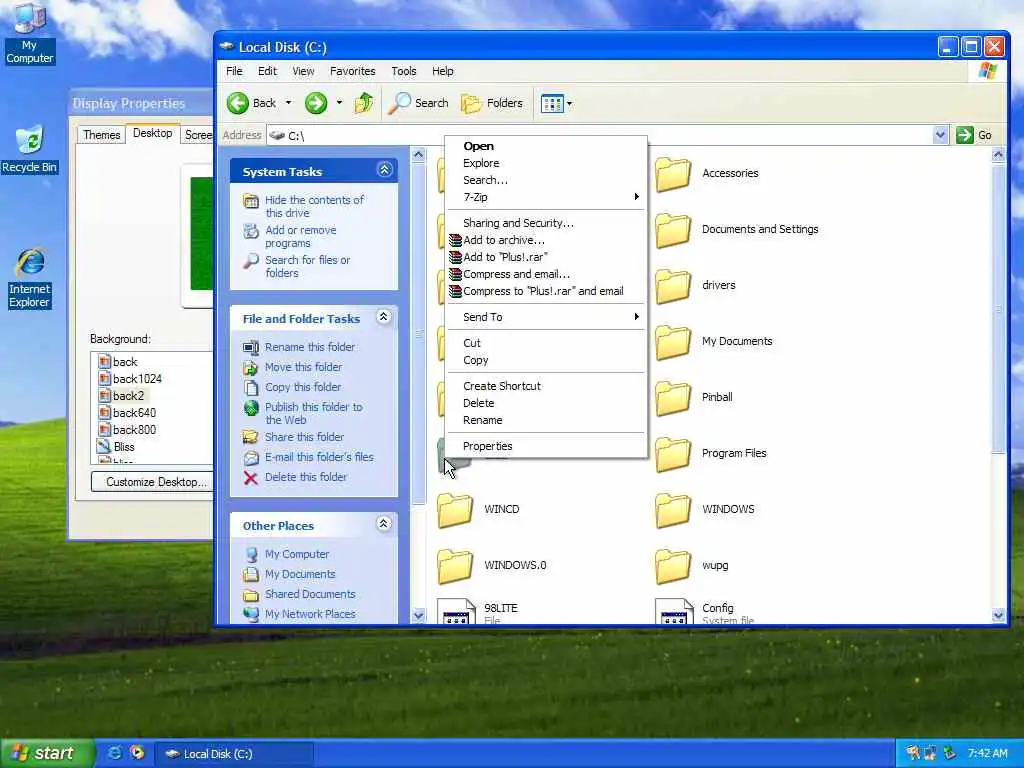Choose Properties in the context menu
The height and width of the screenshot is (768, 1024).
pos(546,446)
